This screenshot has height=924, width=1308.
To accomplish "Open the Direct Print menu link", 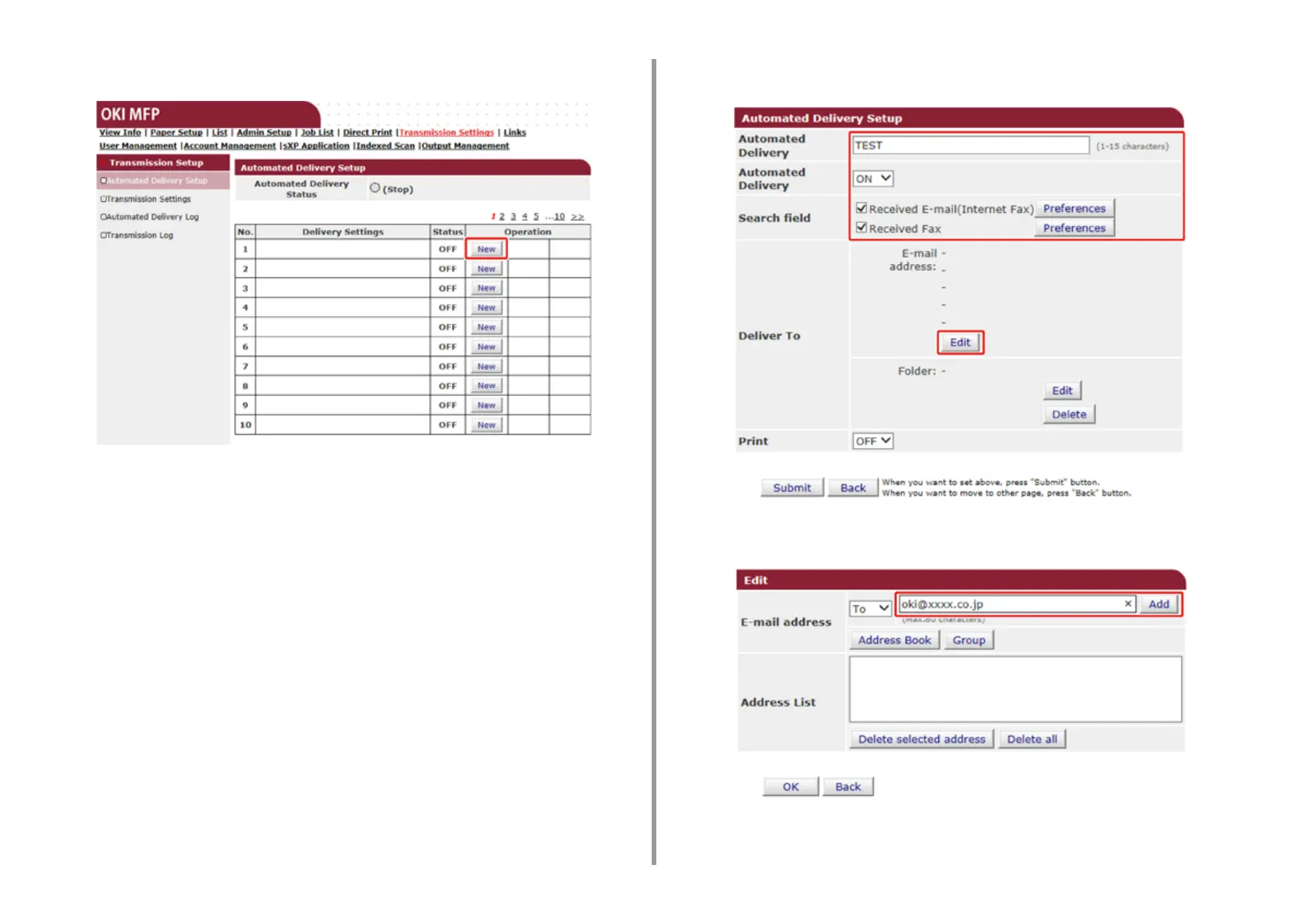I will tap(367, 133).
